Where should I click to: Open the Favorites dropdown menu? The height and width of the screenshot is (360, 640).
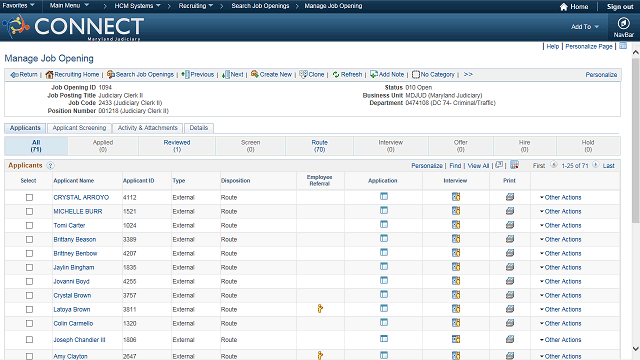click(x=18, y=6)
